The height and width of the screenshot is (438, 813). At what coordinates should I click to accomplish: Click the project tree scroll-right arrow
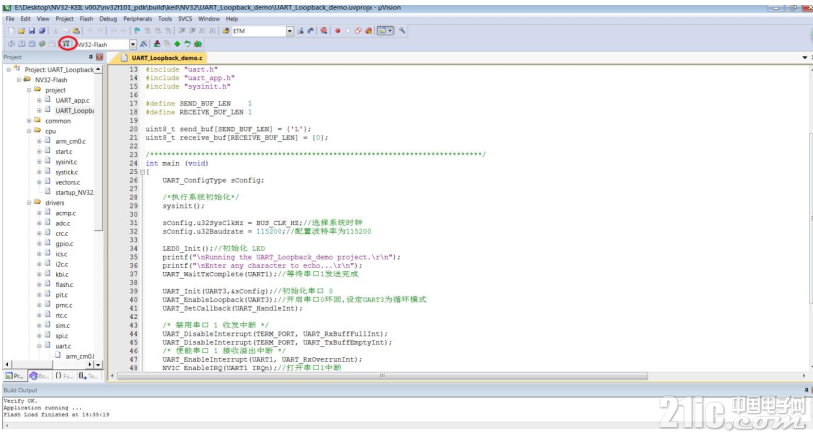pyautogui.click(x=91, y=365)
